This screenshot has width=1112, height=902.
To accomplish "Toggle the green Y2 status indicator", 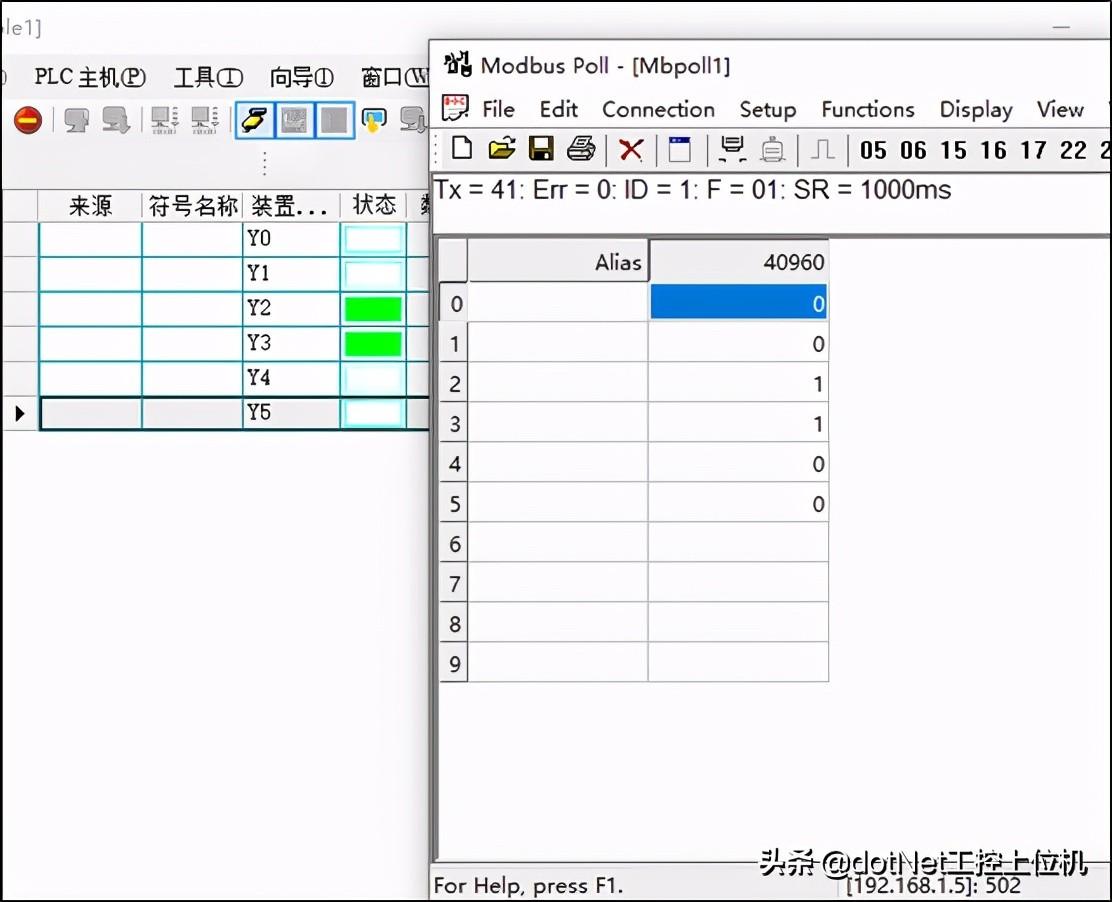I will pyautogui.click(x=373, y=309).
